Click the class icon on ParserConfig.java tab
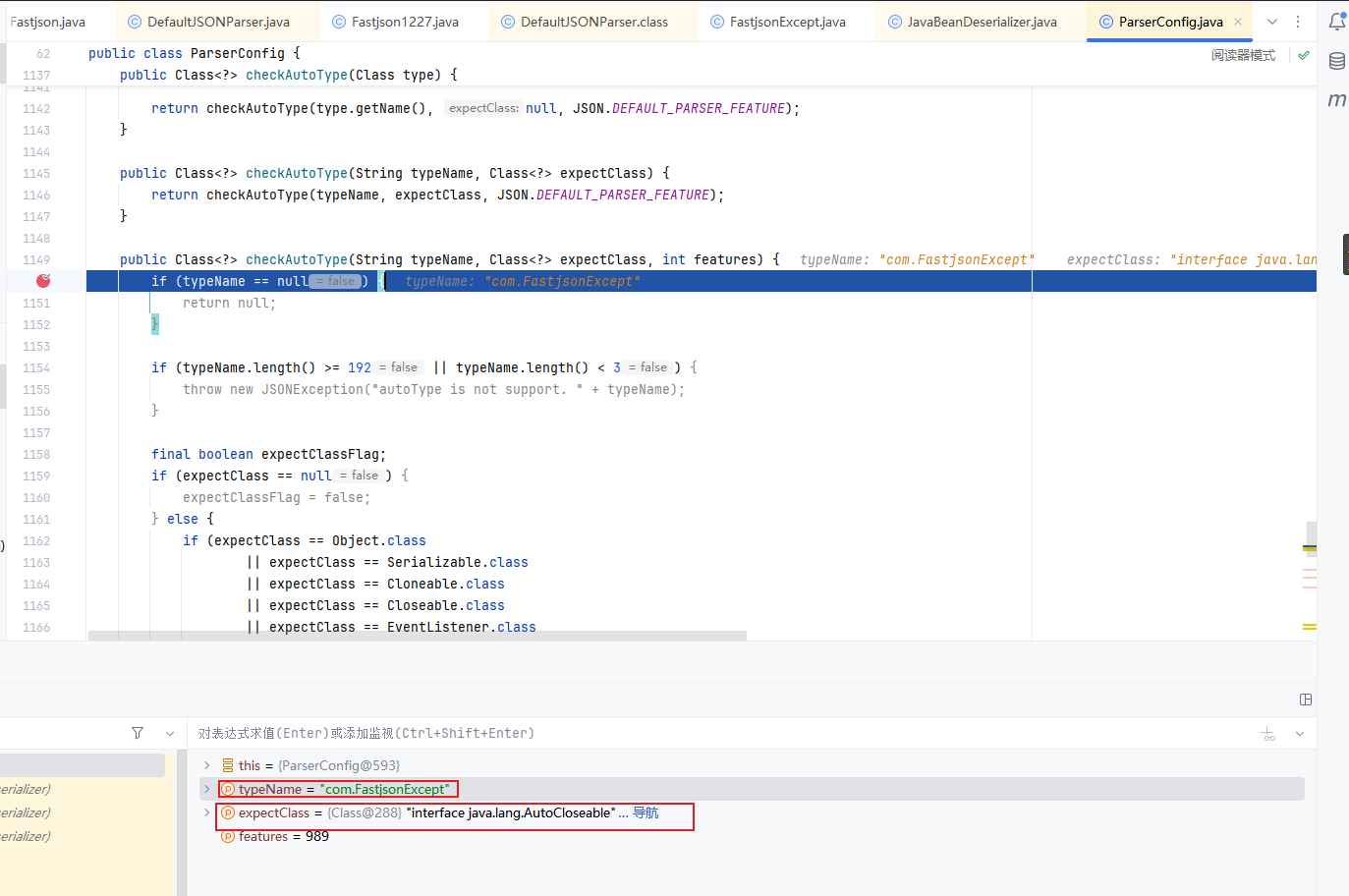Screen dimensions: 1349x896 pyautogui.click(x=1106, y=22)
